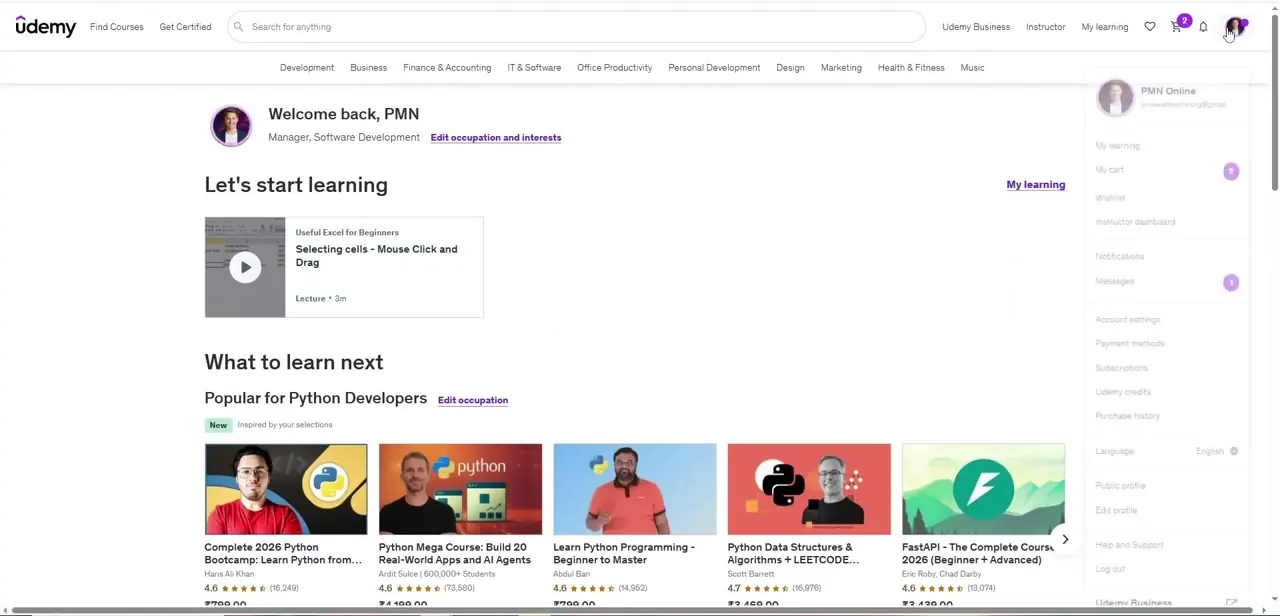
Task: Go to Udemy Business in header
Action: pyautogui.click(x=976, y=27)
